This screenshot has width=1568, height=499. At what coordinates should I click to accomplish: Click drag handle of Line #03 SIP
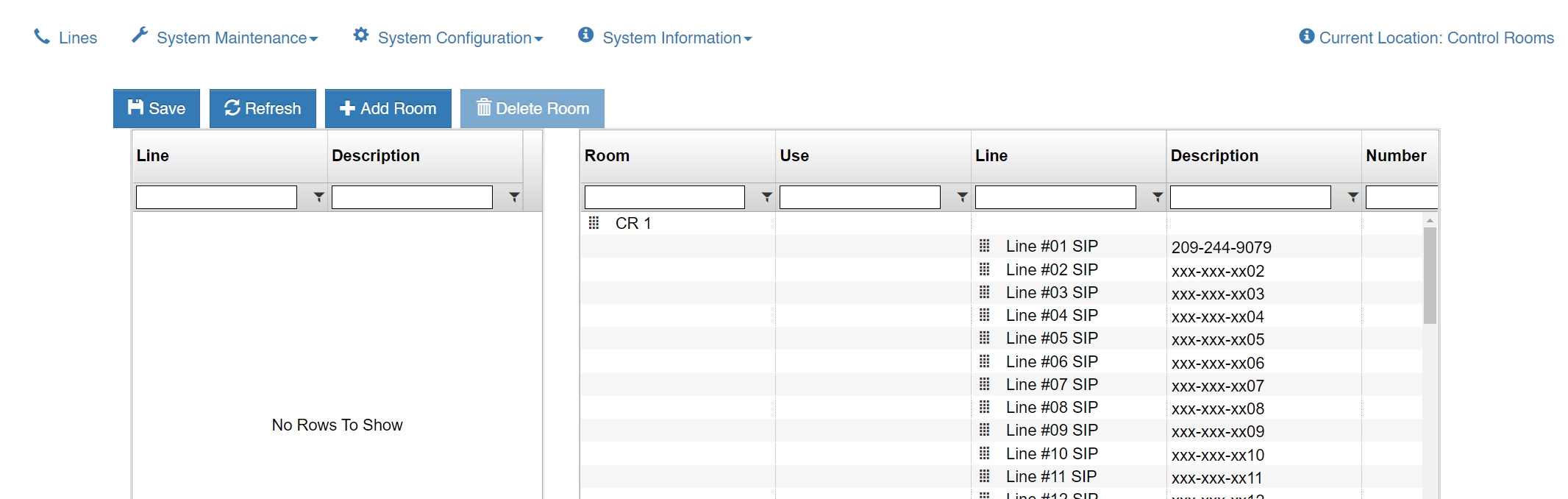click(984, 292)
